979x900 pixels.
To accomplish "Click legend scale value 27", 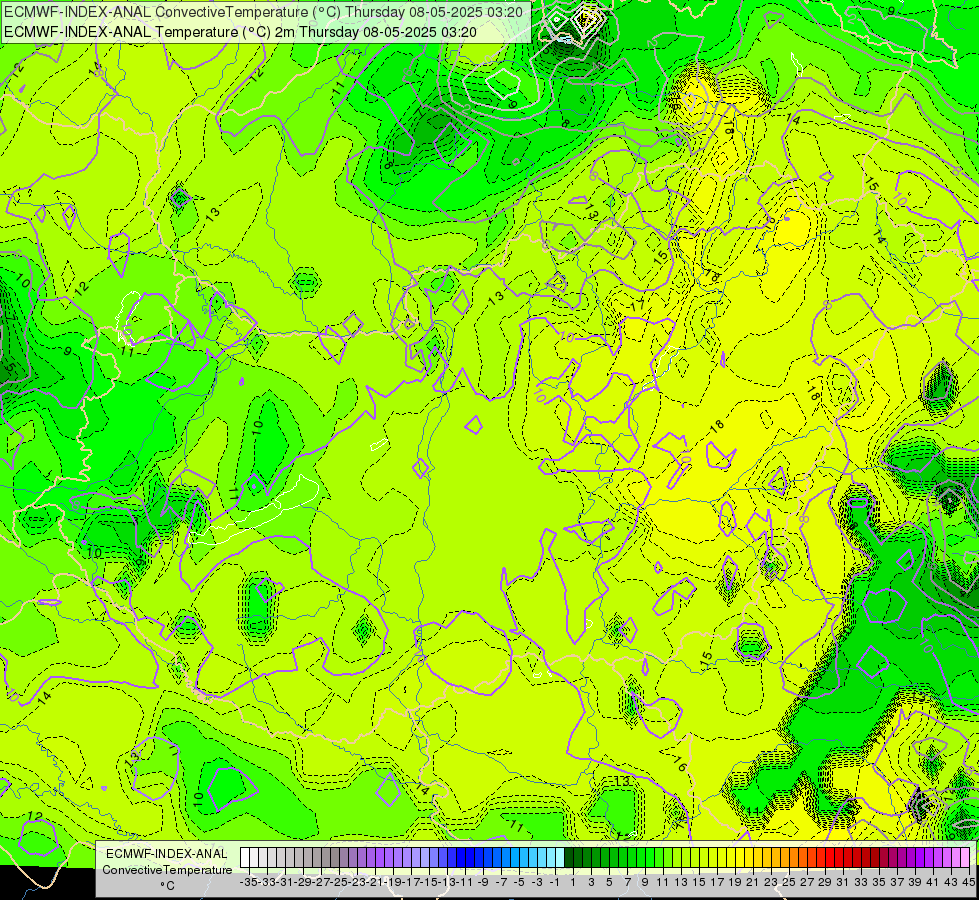I will click(807, 883).
